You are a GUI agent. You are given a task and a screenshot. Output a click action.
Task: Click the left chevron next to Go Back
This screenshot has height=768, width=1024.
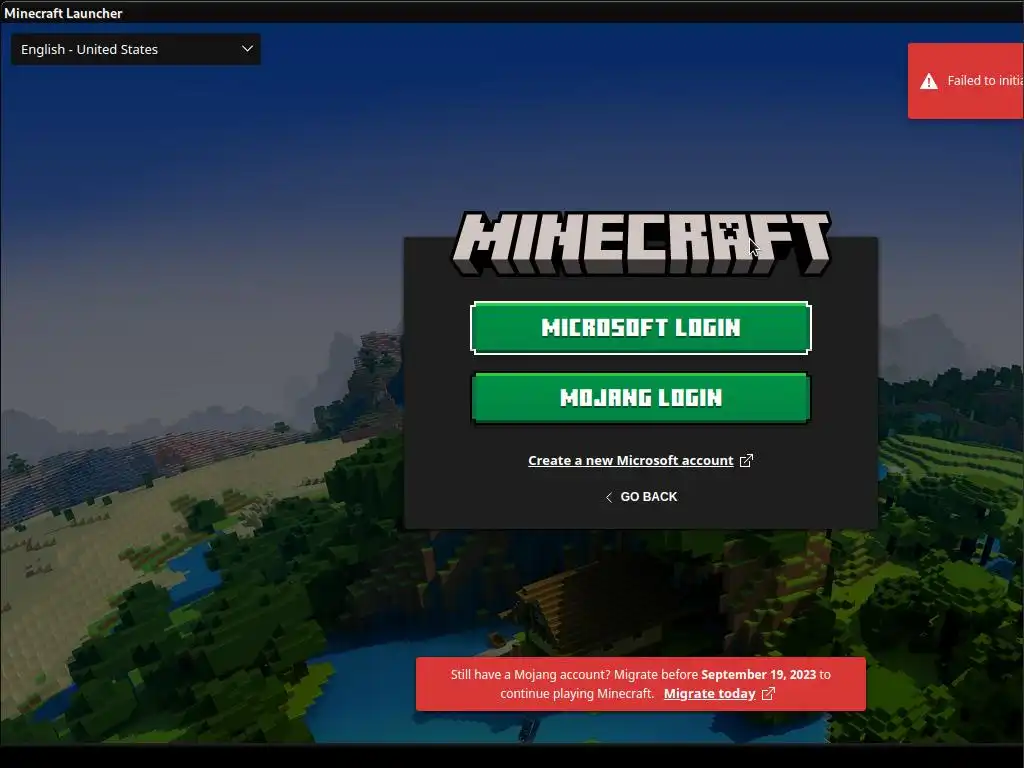pos(609,498)
